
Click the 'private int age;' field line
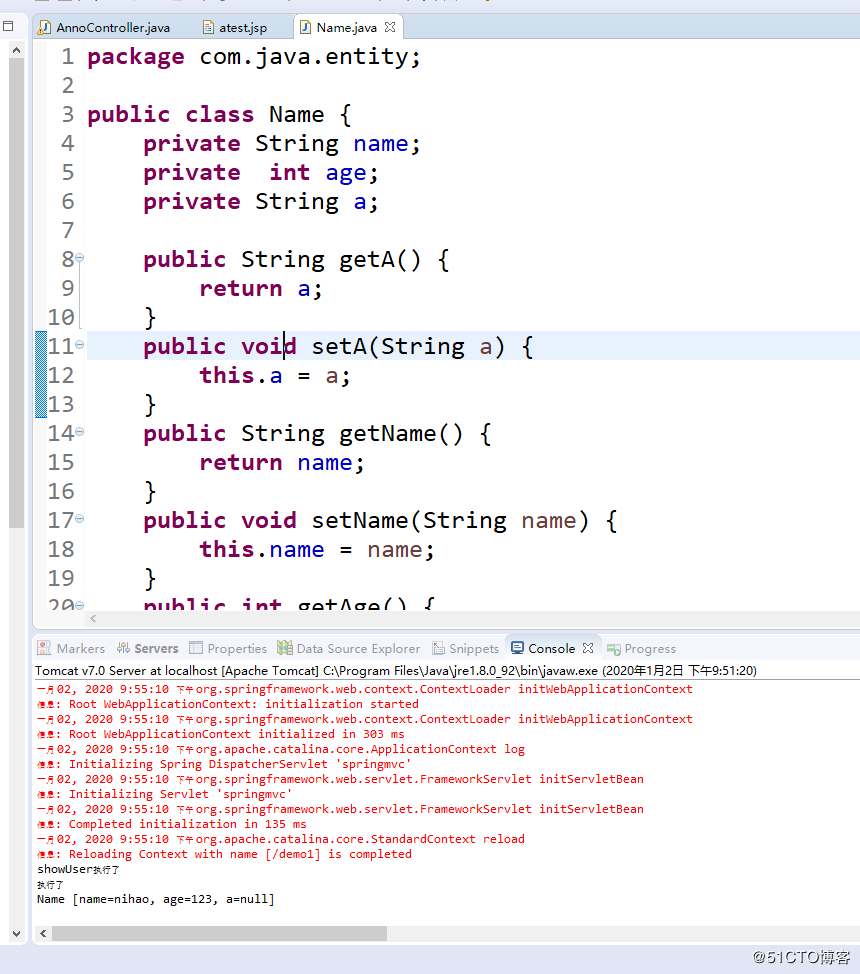tap(261, 173)
